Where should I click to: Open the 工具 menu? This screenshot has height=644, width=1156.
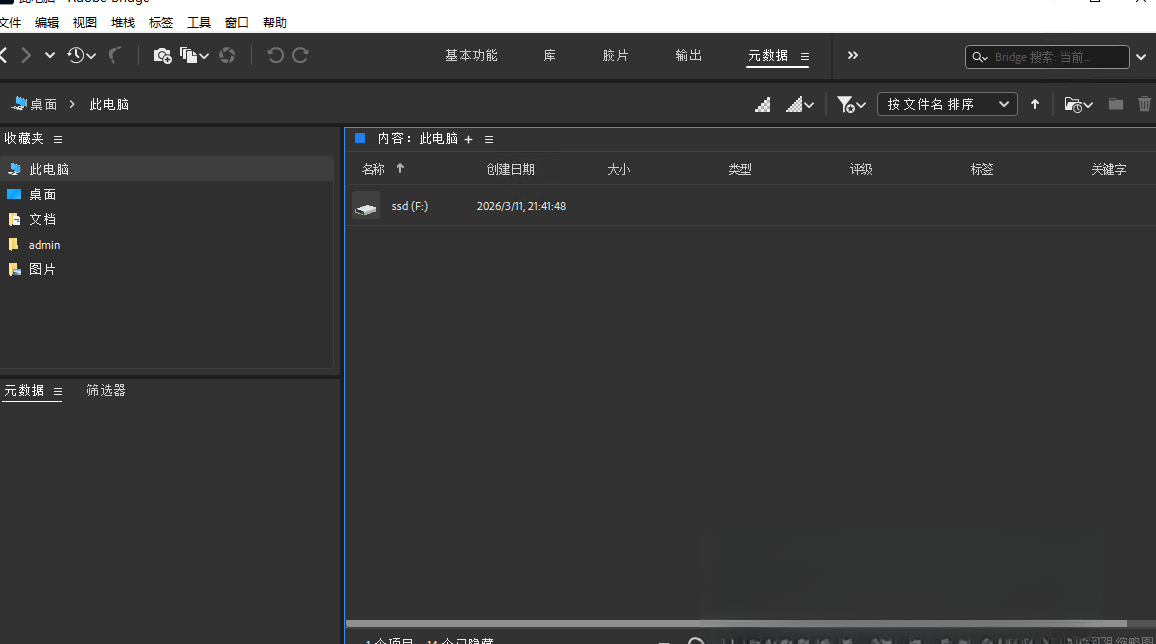(x=199, y=23)
